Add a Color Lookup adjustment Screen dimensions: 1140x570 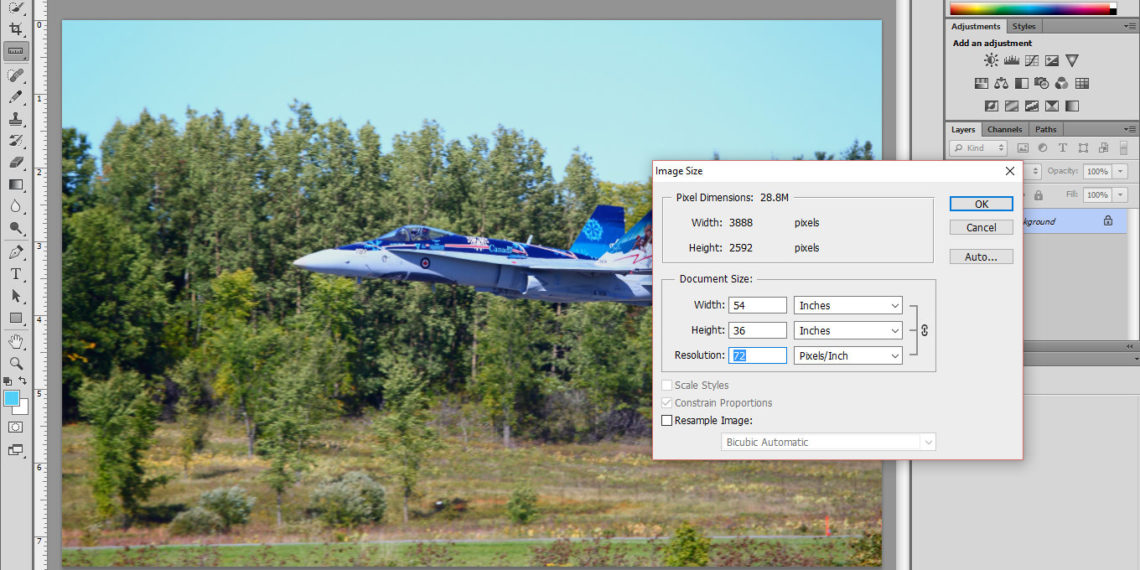(x=1082, y=83)
